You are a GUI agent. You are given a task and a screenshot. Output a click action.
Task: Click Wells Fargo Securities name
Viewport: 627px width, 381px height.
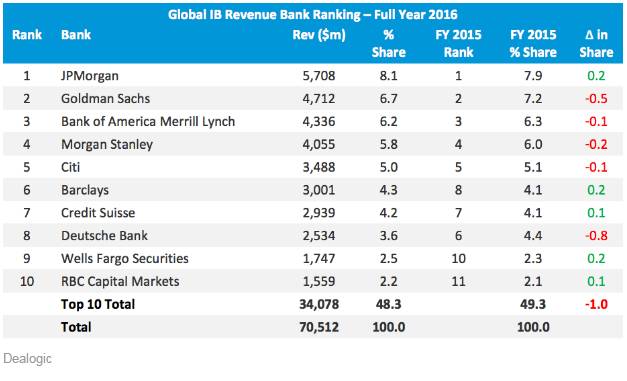pos(125,258)
